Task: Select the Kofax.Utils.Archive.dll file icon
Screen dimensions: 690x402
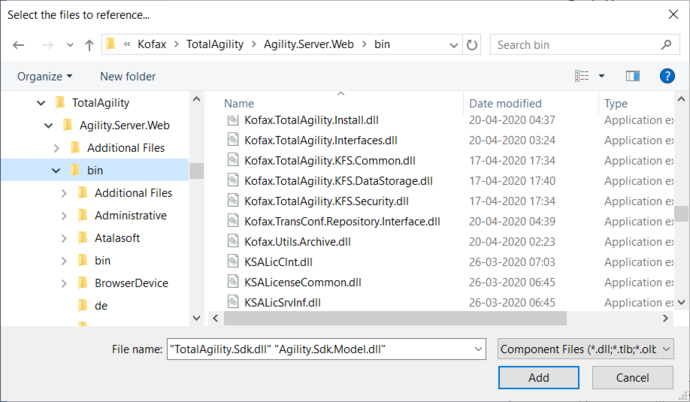Action: [x=233, y=241]
